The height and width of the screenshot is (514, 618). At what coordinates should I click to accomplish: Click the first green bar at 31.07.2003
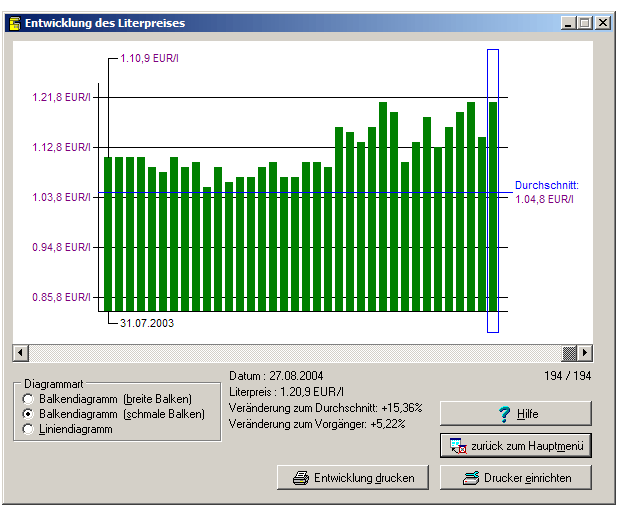pyautogui.click(x=108, y=234)
